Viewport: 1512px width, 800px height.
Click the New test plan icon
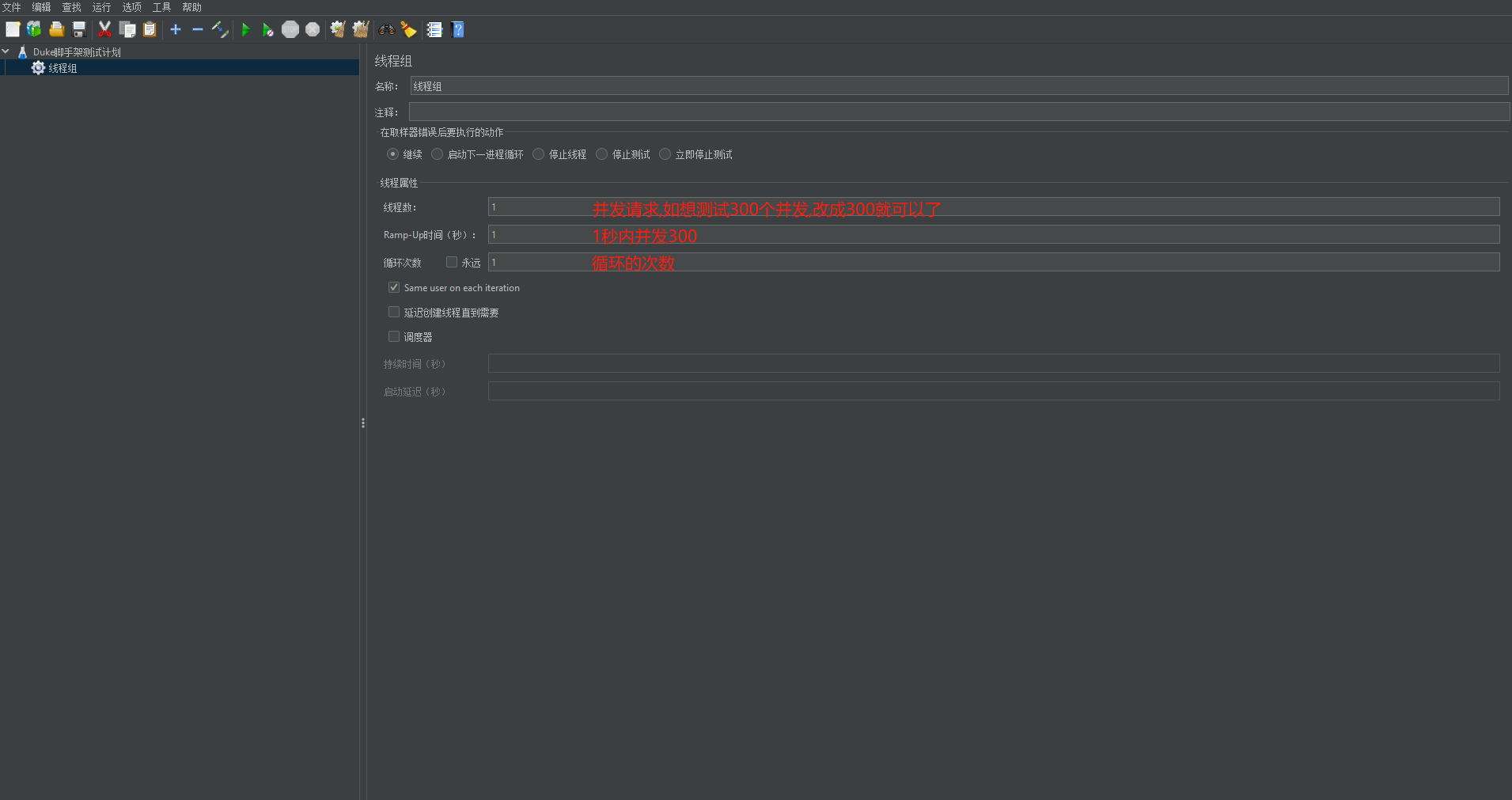click(13, 30)
